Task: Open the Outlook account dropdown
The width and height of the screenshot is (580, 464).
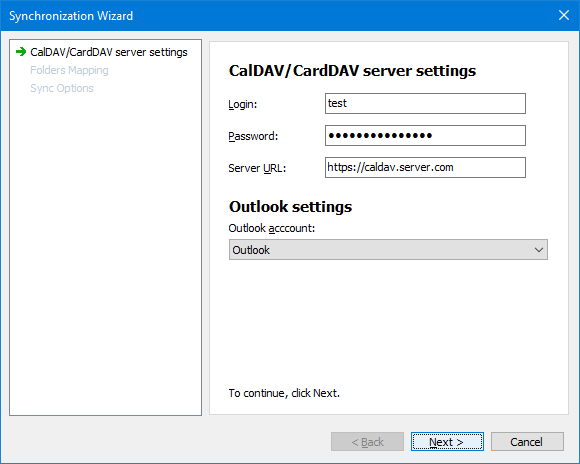Action: coord(388,250)
